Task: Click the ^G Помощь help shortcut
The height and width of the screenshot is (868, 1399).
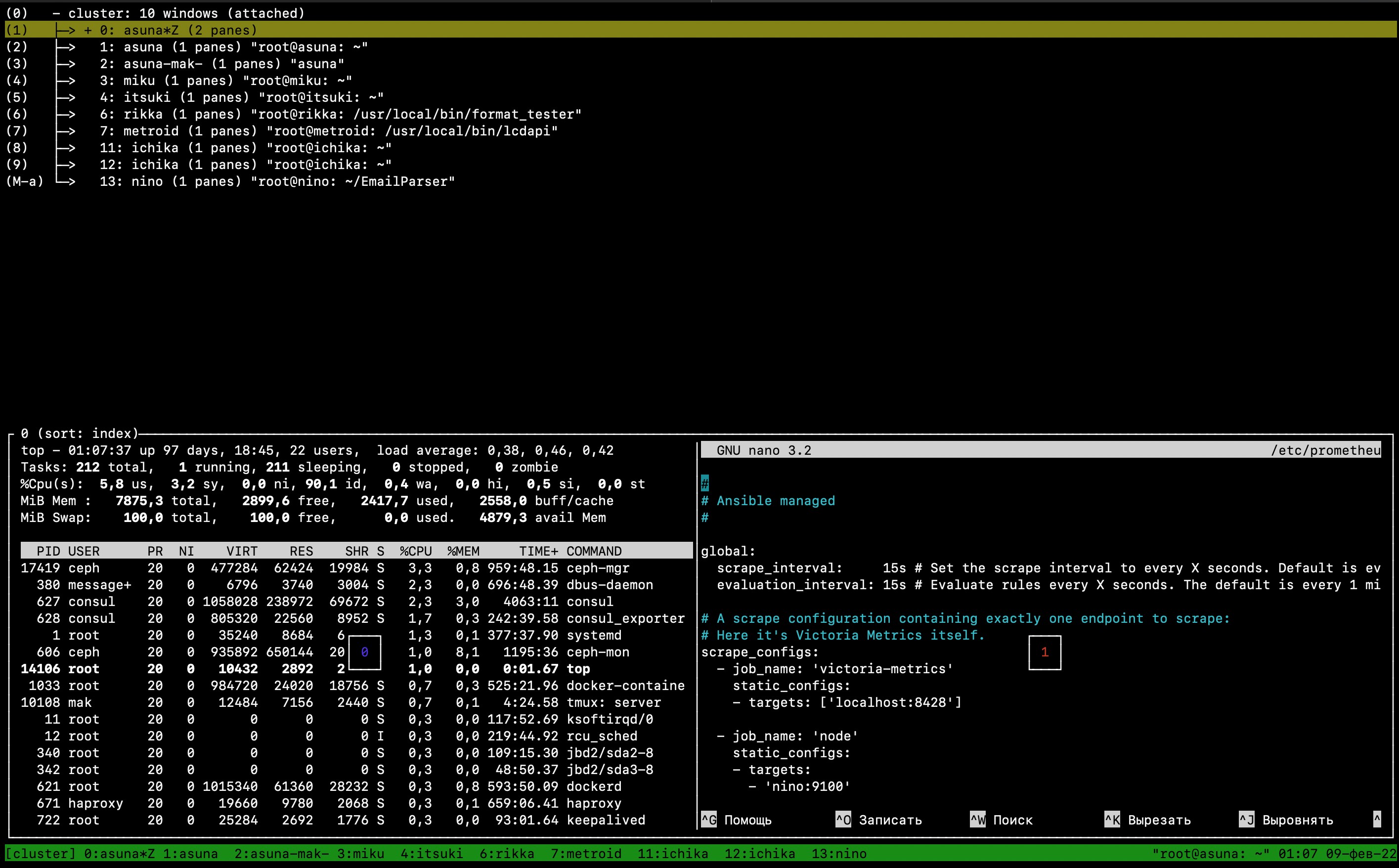Action: coord(737,820)
